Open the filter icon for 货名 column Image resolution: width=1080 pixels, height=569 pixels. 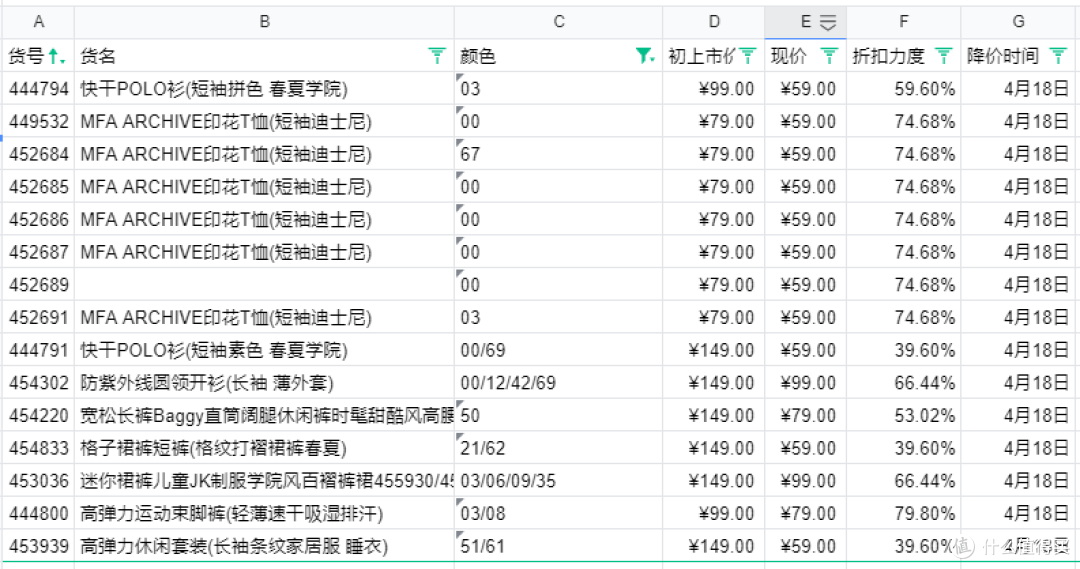coord(437,56)
